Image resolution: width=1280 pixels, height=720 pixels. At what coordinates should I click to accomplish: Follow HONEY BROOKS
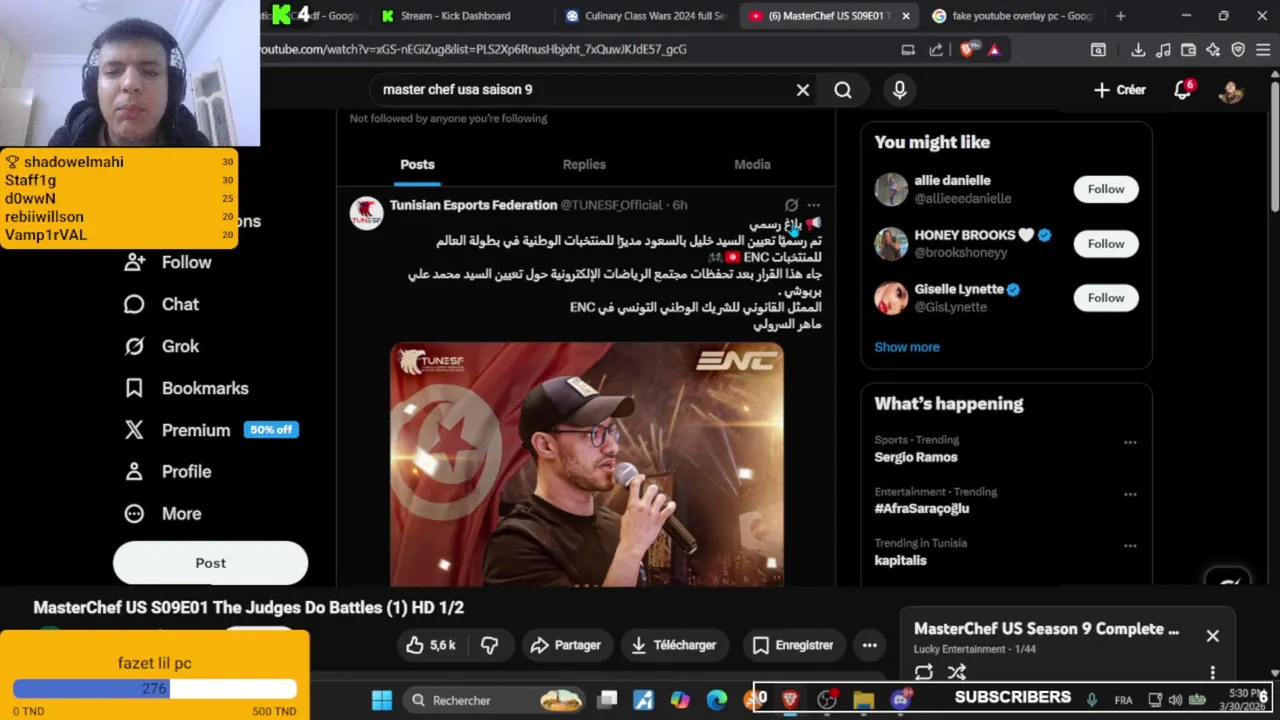click(1106, 244)
